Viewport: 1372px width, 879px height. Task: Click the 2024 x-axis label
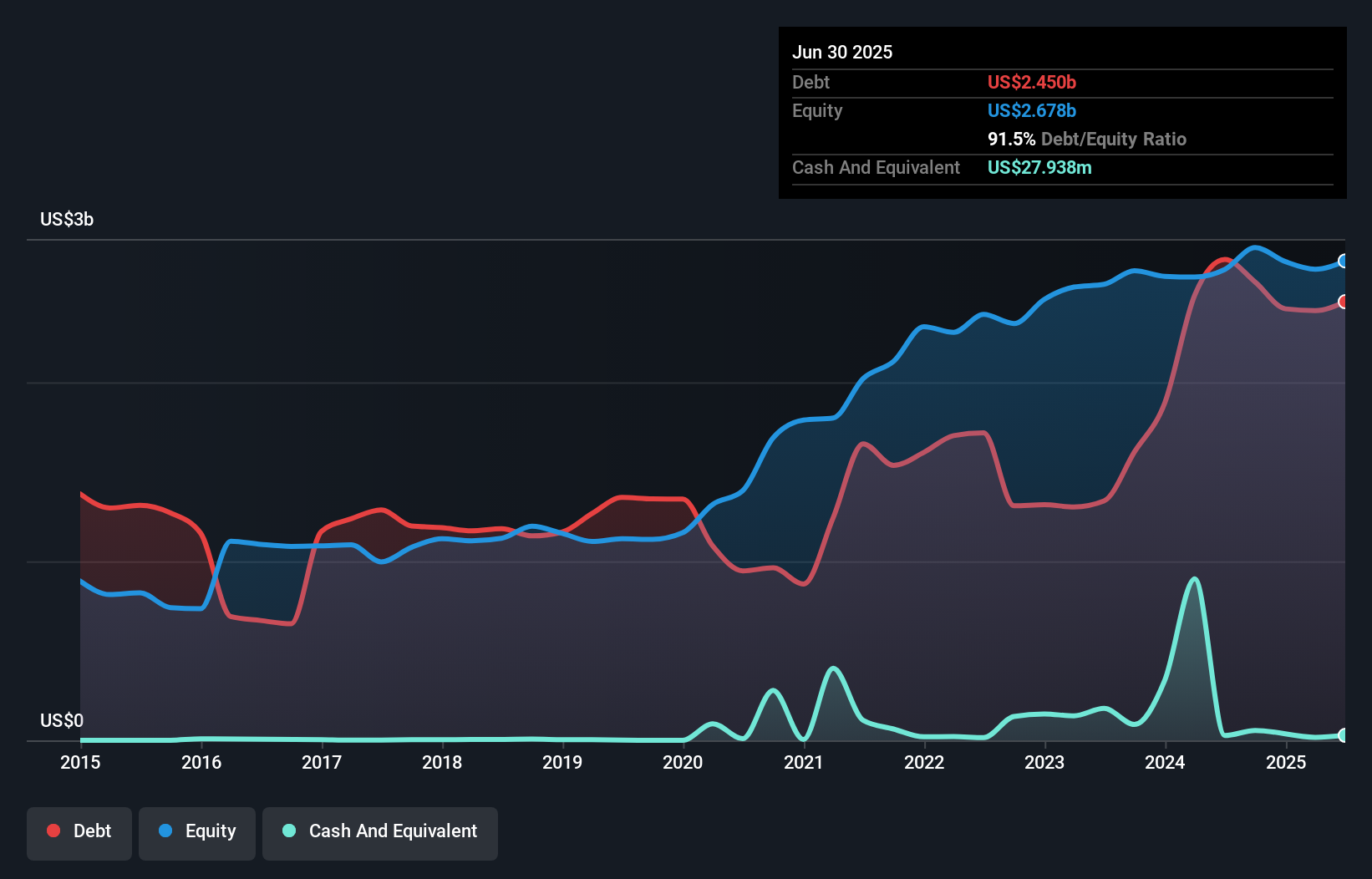point(1165,762)
